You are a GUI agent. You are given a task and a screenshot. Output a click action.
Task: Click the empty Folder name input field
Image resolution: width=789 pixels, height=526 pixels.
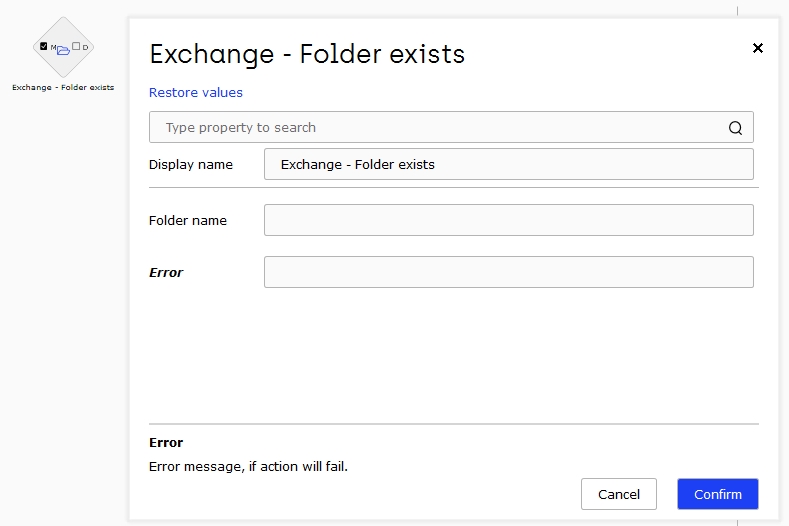point(509,220)
